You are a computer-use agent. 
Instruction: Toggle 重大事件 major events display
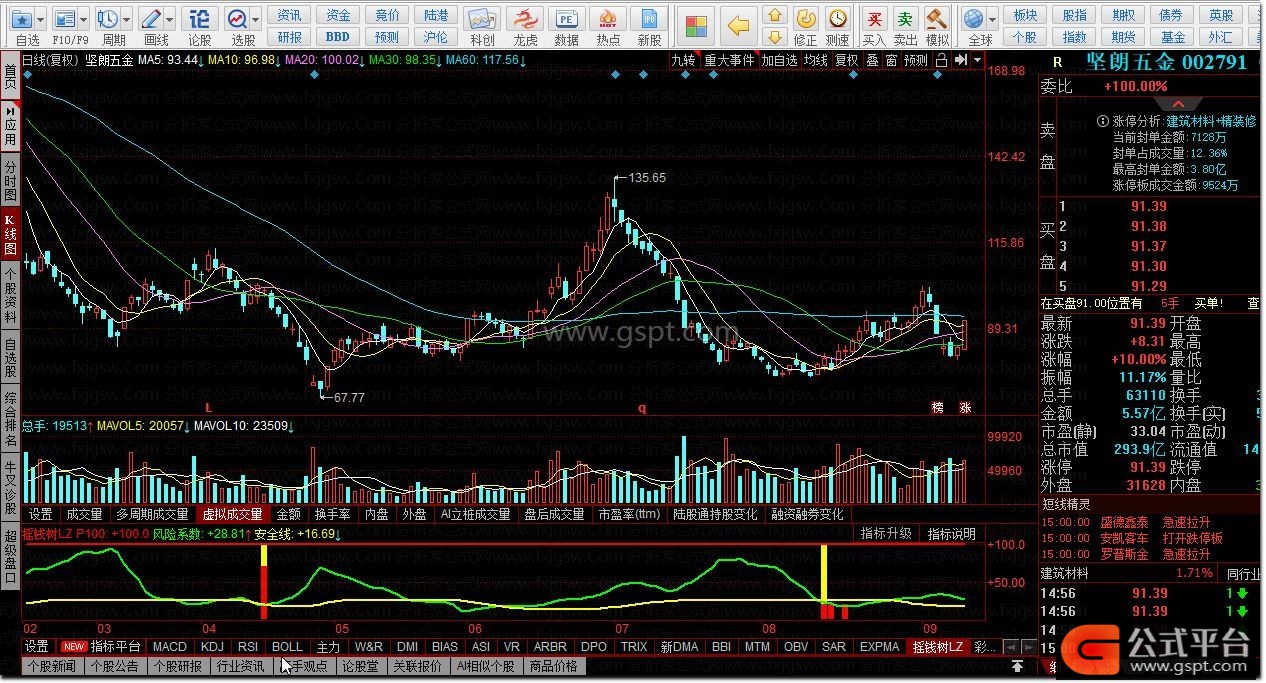click(x=729, y=60)
